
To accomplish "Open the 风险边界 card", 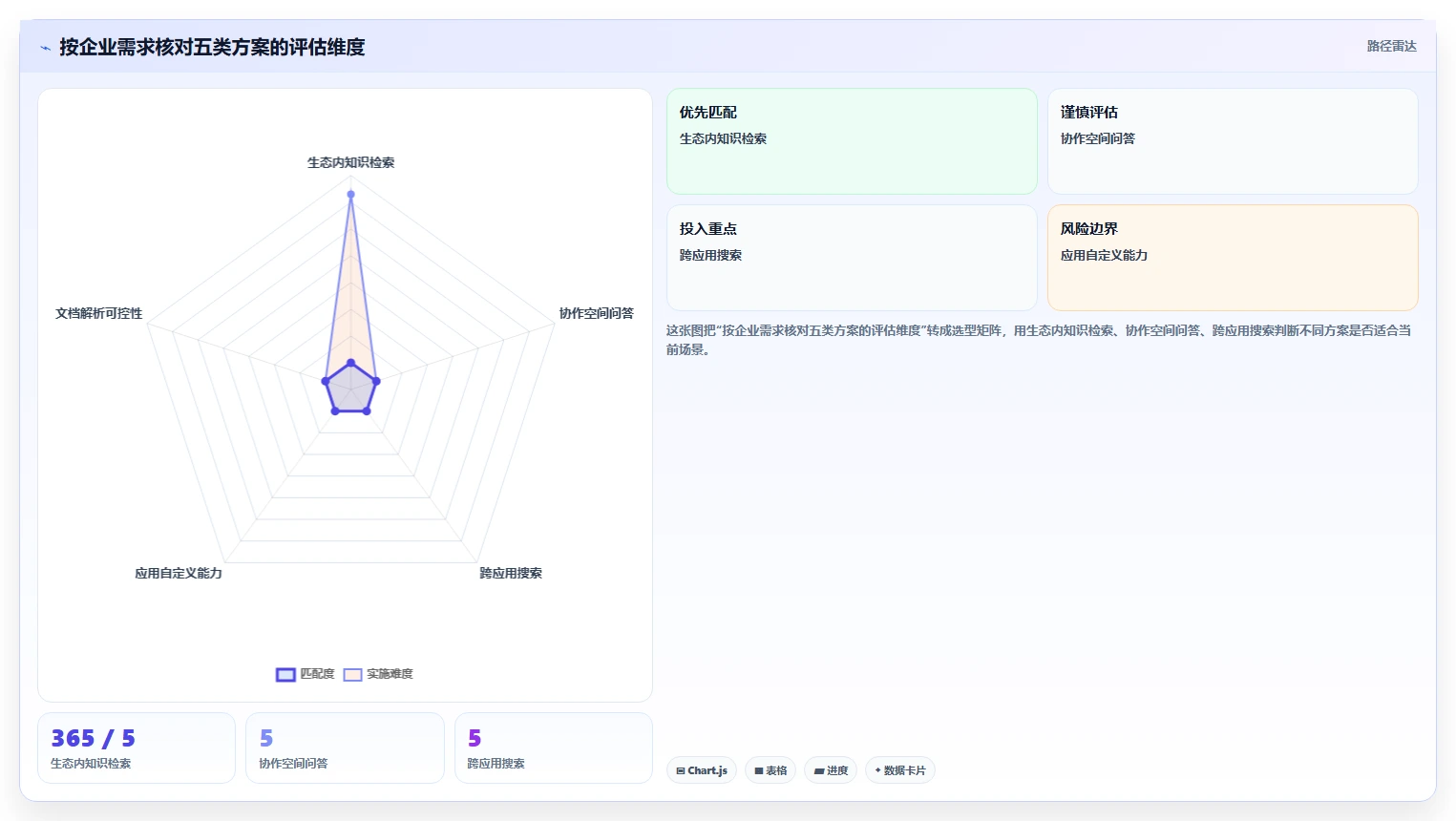I will [1233, 258].
